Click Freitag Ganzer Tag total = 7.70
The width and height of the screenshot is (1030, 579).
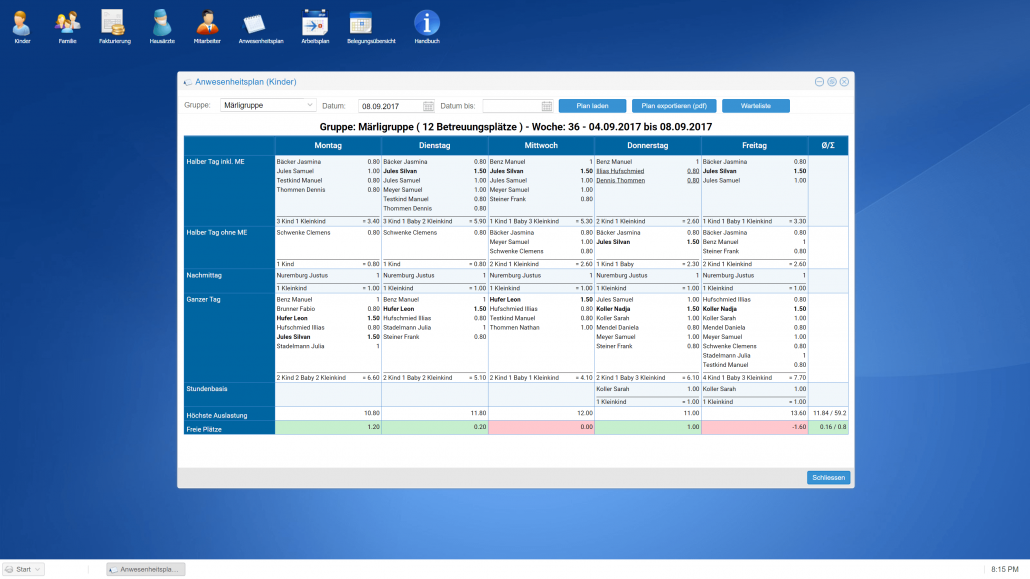point(795,378)
